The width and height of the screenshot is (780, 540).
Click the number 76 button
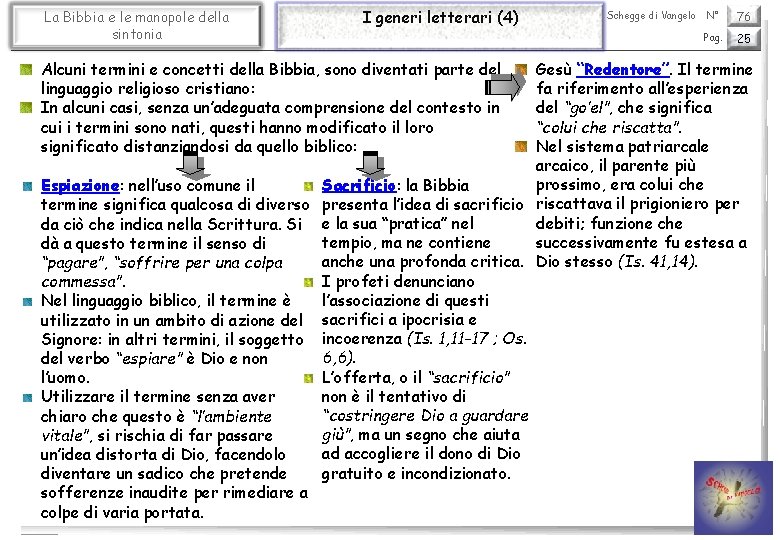click(x=744, y=16)
